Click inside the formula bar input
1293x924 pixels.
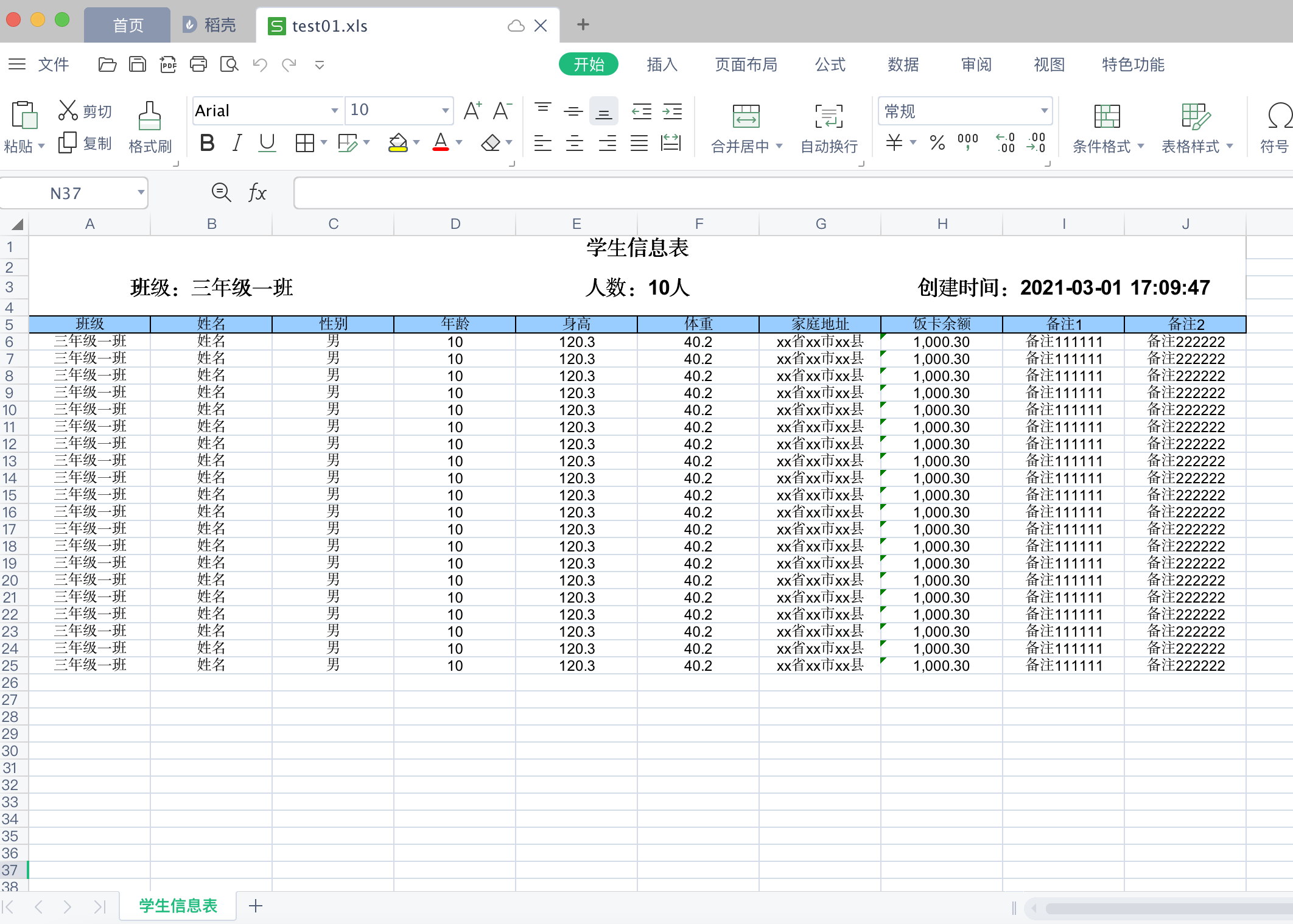791,193
